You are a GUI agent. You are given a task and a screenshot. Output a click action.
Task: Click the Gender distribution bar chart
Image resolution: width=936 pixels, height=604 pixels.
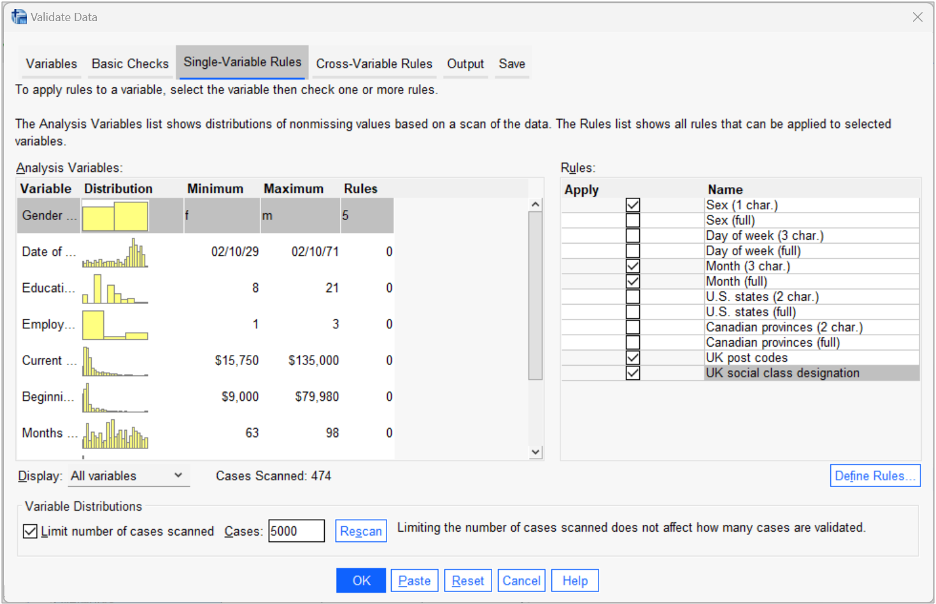[115, 216]
